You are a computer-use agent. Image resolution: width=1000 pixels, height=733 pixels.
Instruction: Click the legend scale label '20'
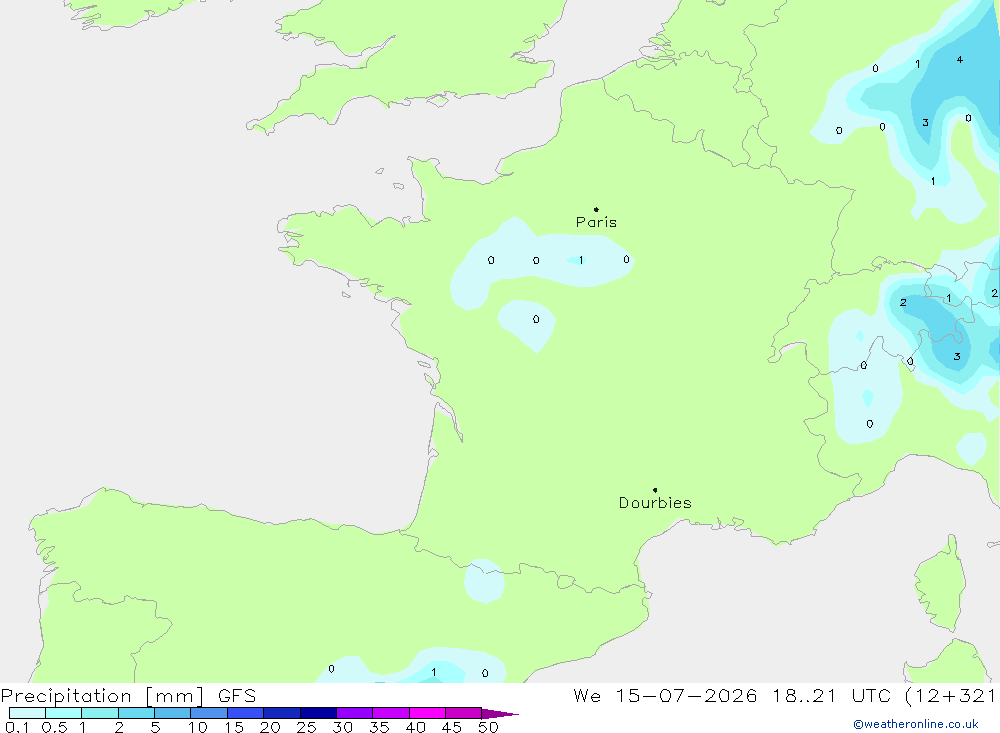[x=270, y=727]
